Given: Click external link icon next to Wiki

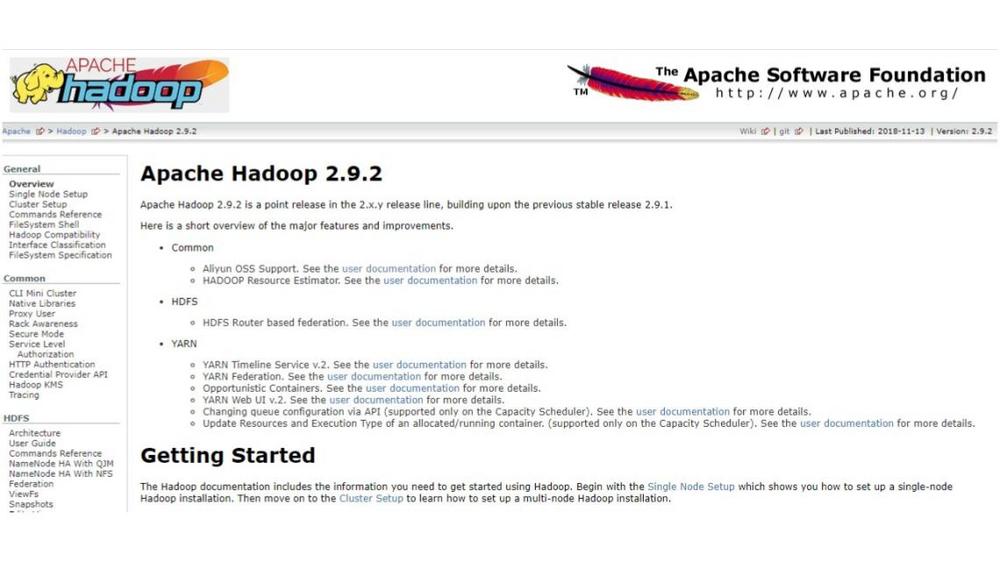Looking at the screenshot, I should click(765, 131).
